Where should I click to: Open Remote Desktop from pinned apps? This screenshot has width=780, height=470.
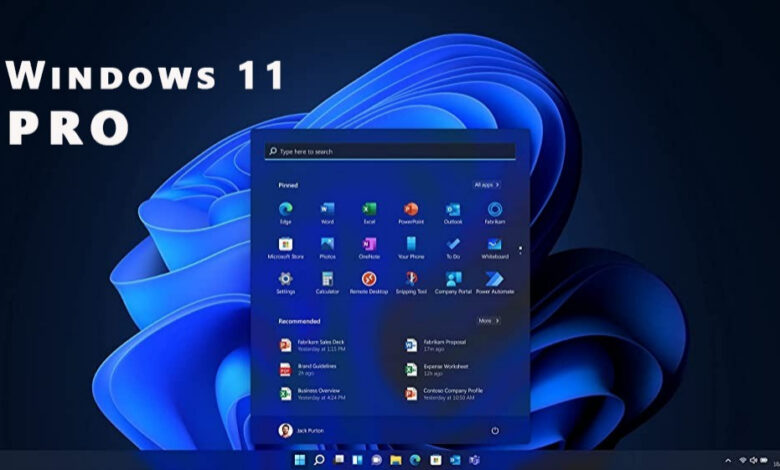[369, 280]
